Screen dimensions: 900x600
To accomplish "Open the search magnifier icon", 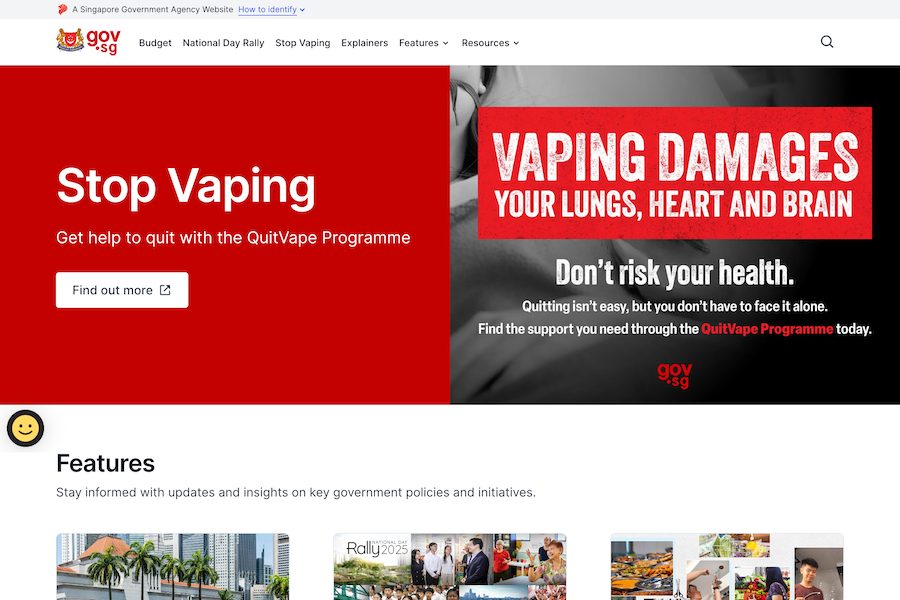I will 827,42.
